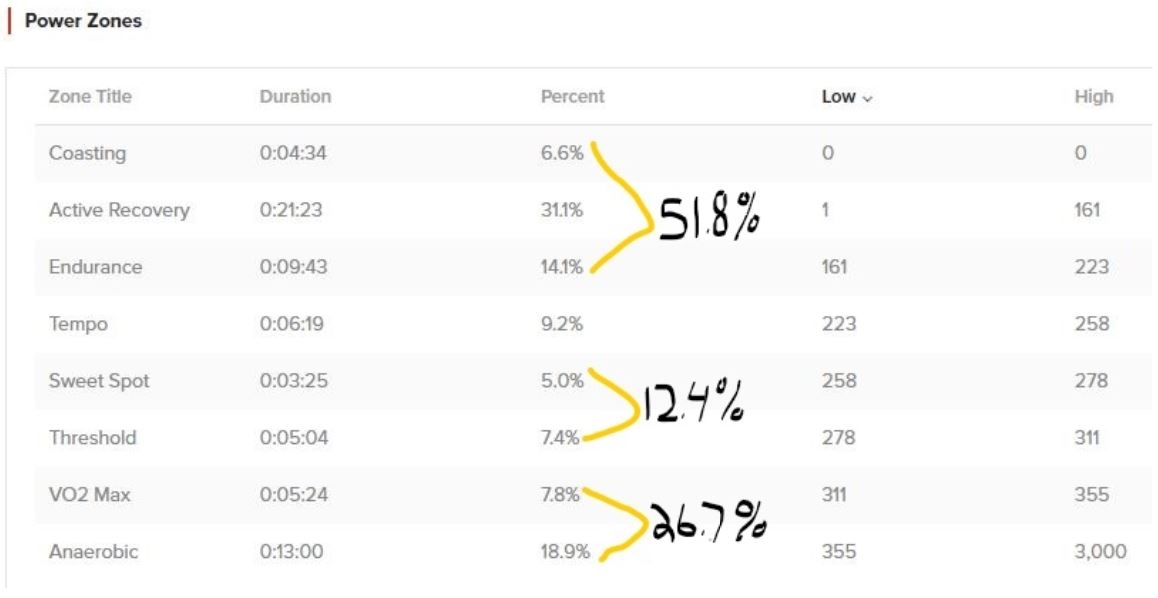Sort table by Duration column
Viewport: 1158px width, 598px height.
tap(295, 97)
